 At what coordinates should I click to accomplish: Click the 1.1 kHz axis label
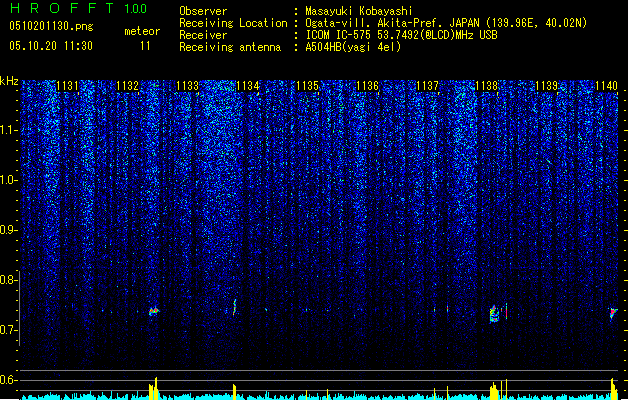pos(8,130)
